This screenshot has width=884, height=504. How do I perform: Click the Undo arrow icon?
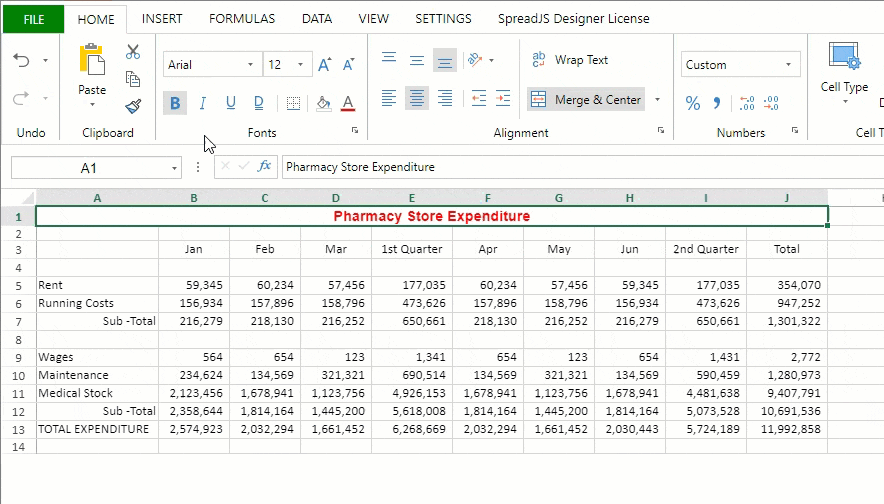pyautogui.click(x=21, y=60)
